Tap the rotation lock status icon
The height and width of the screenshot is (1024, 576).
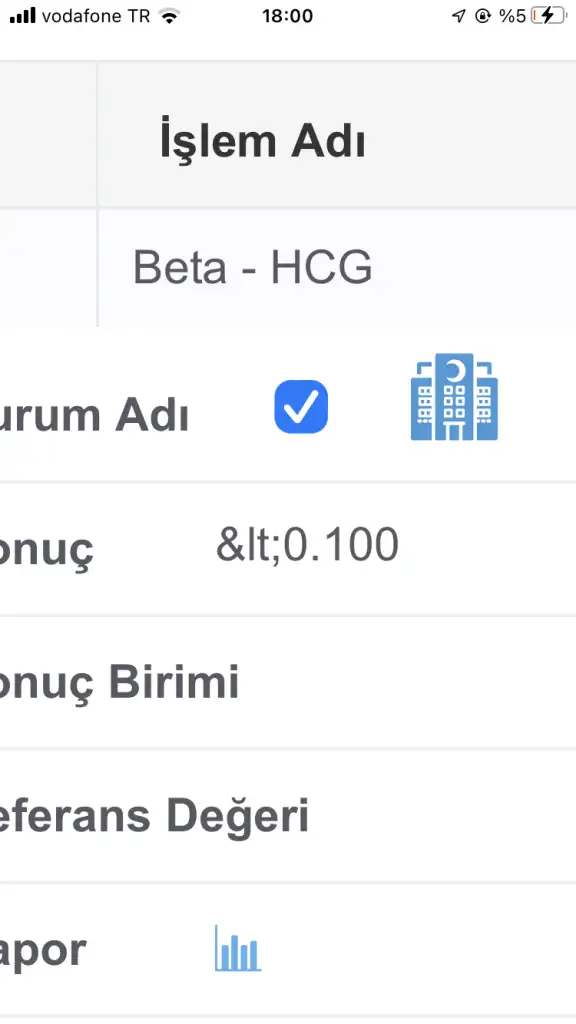click(x=483, y=16)
